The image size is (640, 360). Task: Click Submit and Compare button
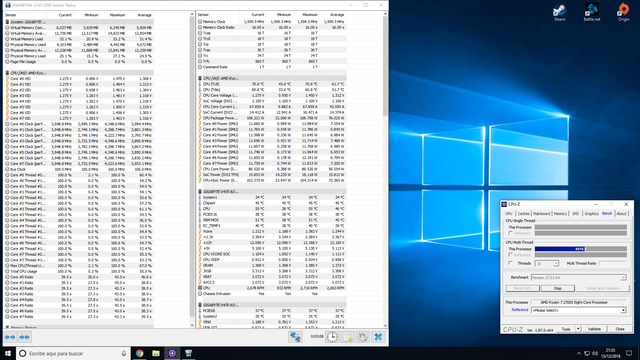(602, 288)
